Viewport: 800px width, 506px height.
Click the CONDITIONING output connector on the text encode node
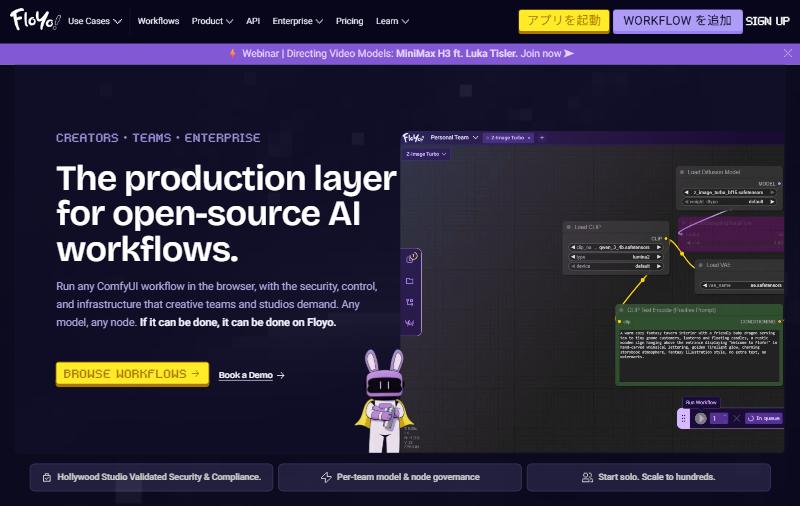pyautogui.click(x=779, y=321)
